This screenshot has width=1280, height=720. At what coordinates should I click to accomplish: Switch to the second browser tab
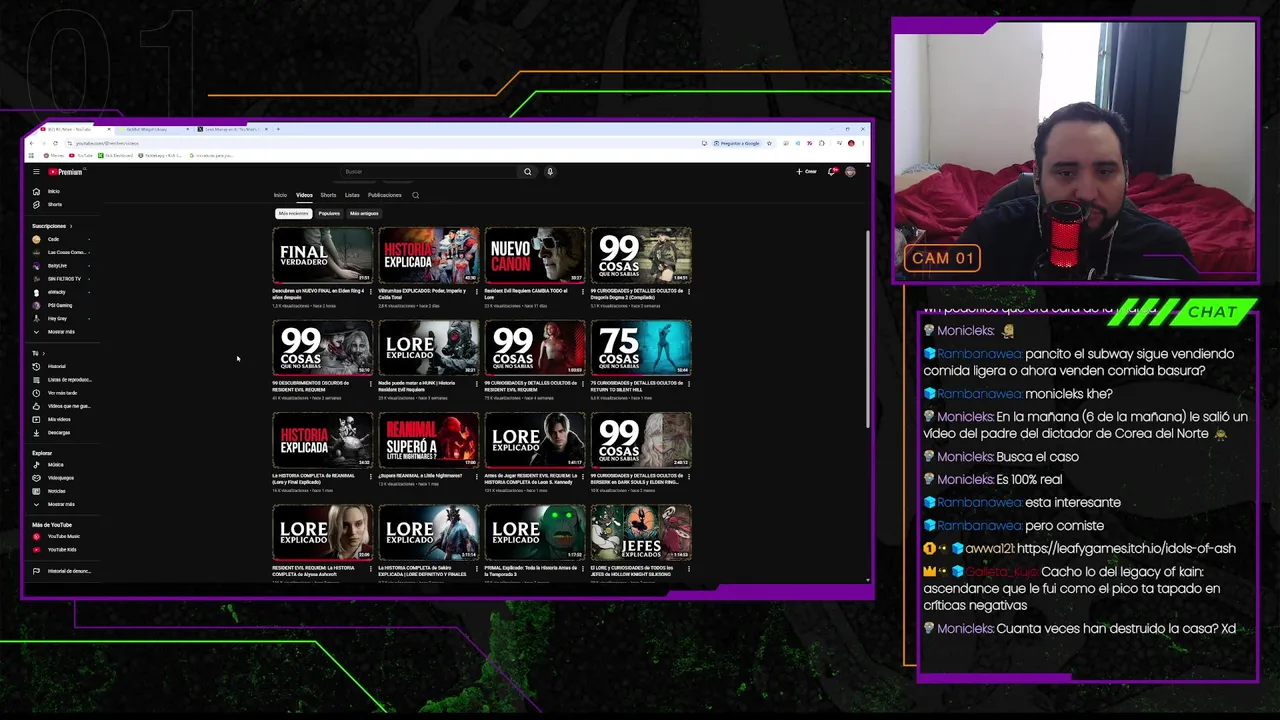[x=153, y=129]
